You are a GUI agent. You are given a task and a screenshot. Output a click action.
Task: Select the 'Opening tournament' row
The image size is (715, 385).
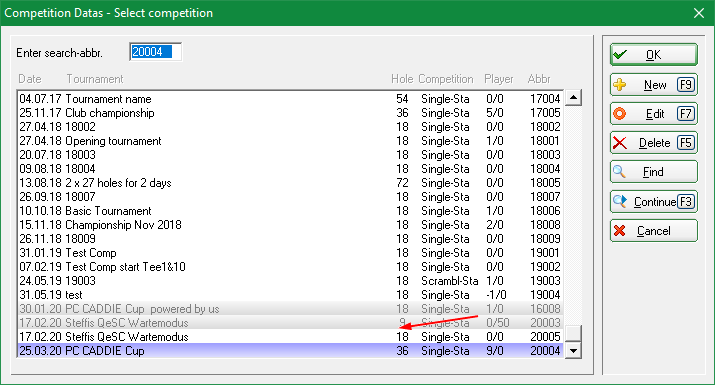click(290, 141)
